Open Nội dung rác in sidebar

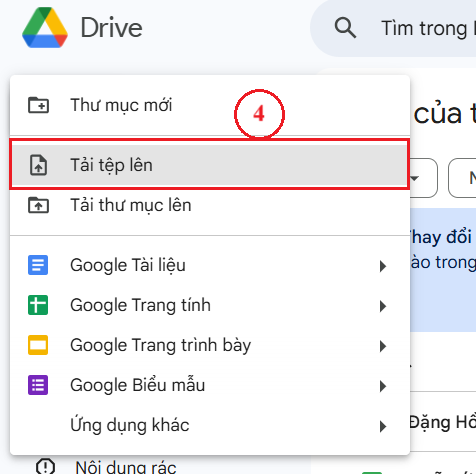click(x=126, y=467)
